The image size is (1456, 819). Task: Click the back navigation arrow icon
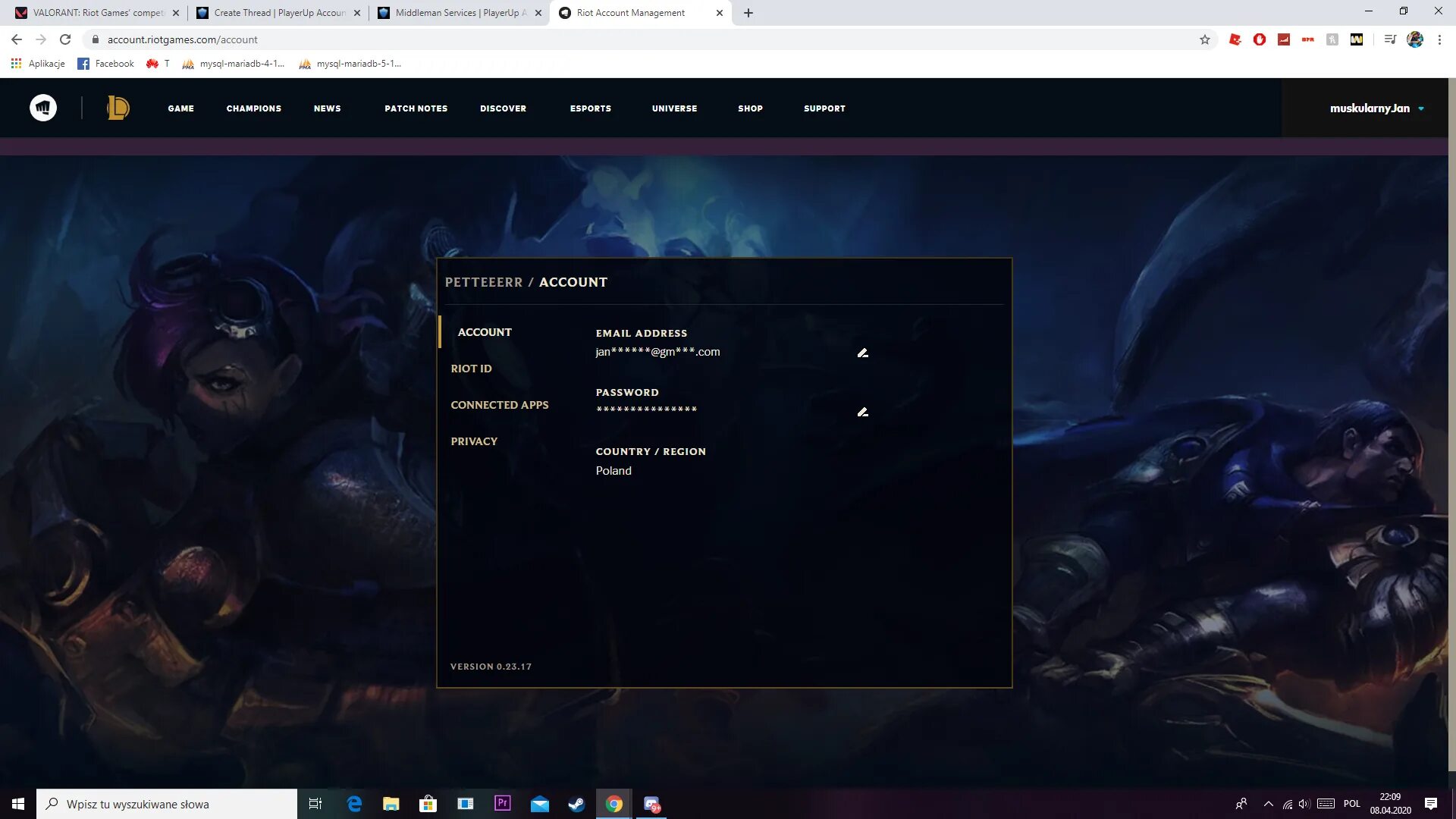point(17,40)
